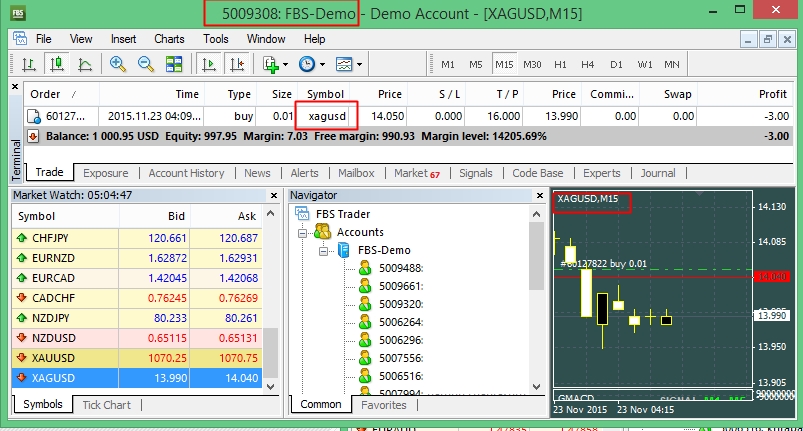
Task: Open the Mailbox tab
Action: [x=356, y=173]
